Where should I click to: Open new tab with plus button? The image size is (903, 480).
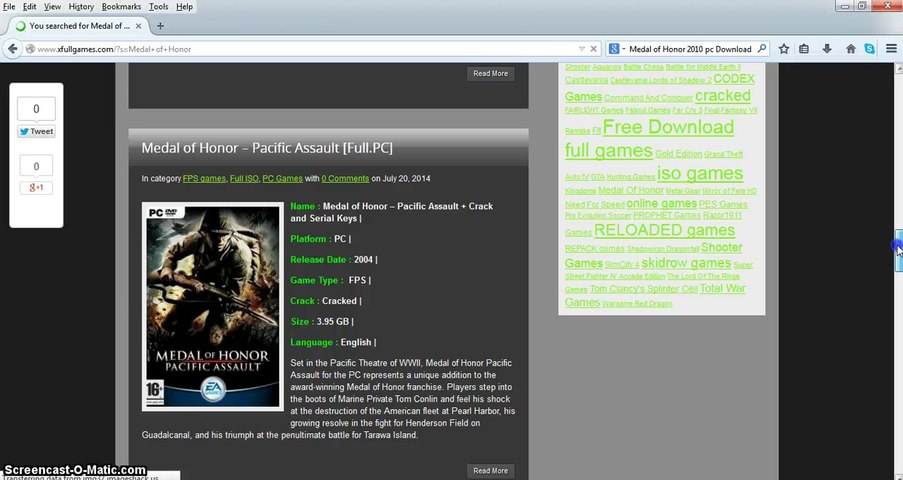tap(160, 26)
